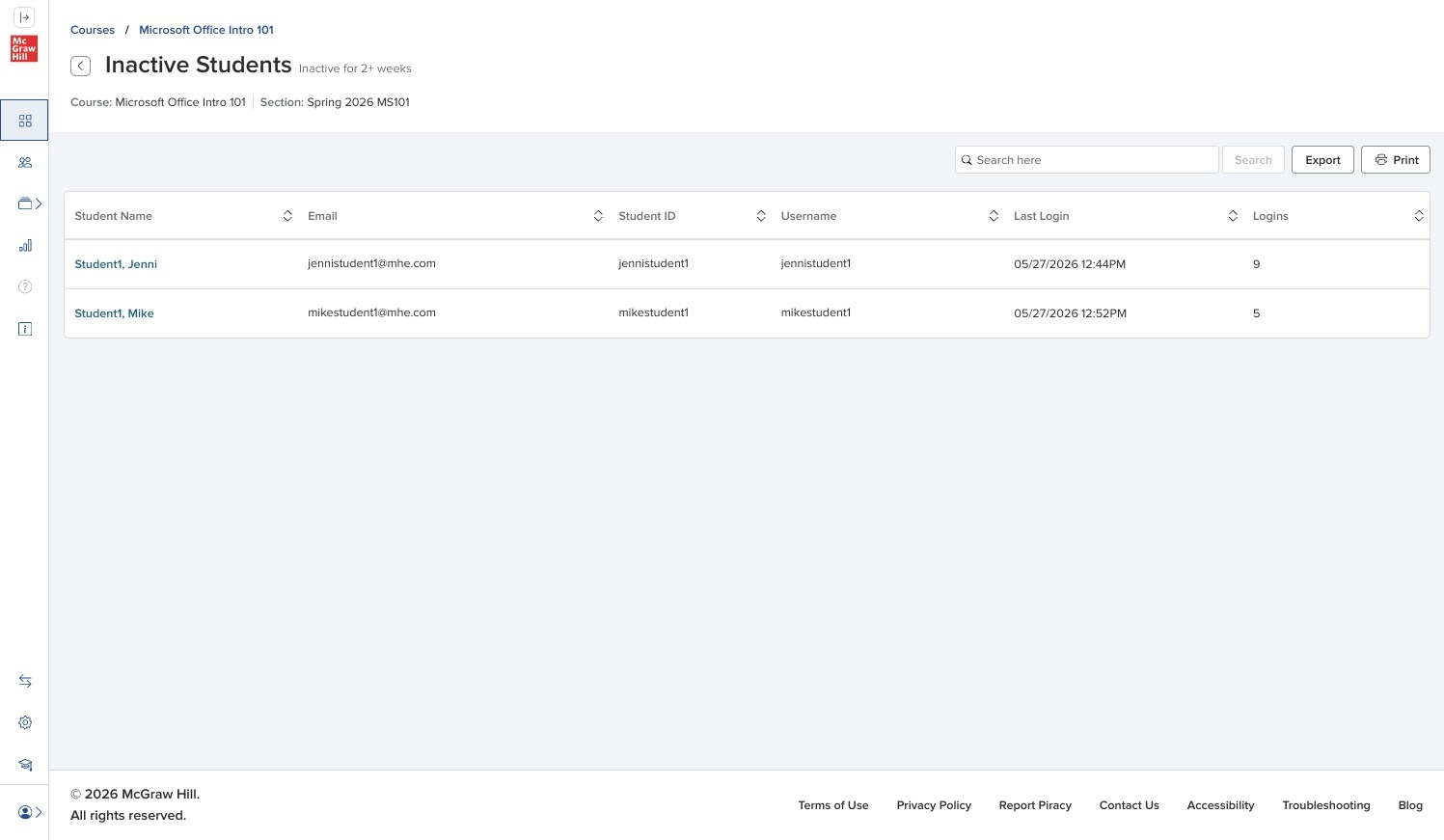This screenshot has width=1444, height=840.
Task: Click Mike's last login 05/27/2026 12:52PM
Action: pyautogui.click(x=1070, y=313)
